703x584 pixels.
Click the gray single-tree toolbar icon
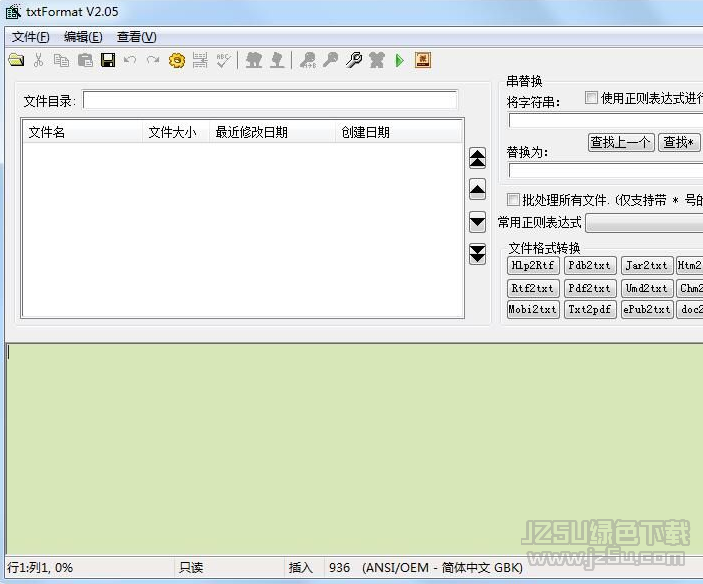278,60
